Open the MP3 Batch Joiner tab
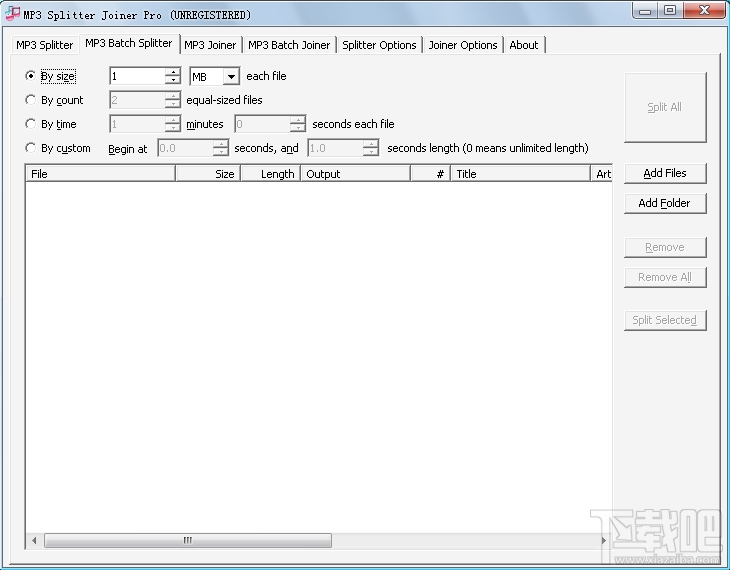The image size is (730, 570). pyautogui.click(x=289, y=45)
